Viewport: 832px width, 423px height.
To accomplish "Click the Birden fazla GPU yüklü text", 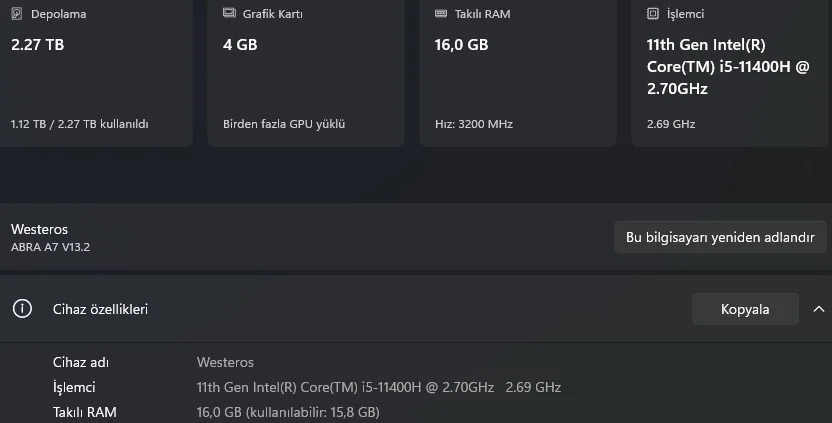I will point(283,124).
